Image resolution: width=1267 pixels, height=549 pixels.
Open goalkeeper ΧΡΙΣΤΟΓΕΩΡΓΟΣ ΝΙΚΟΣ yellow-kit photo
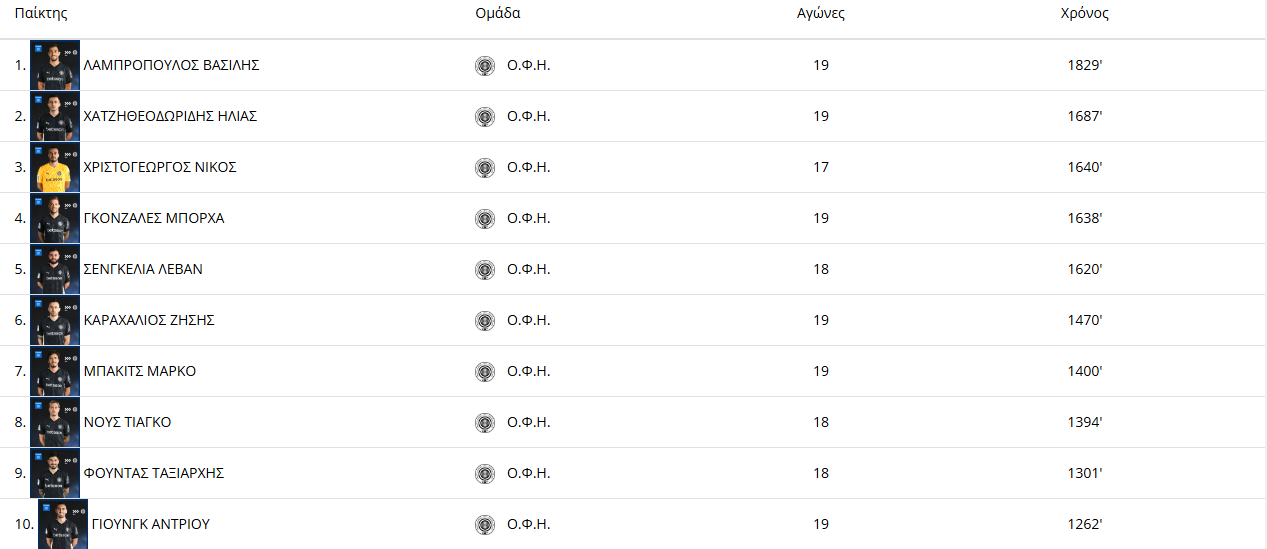(x=55, y=167)
